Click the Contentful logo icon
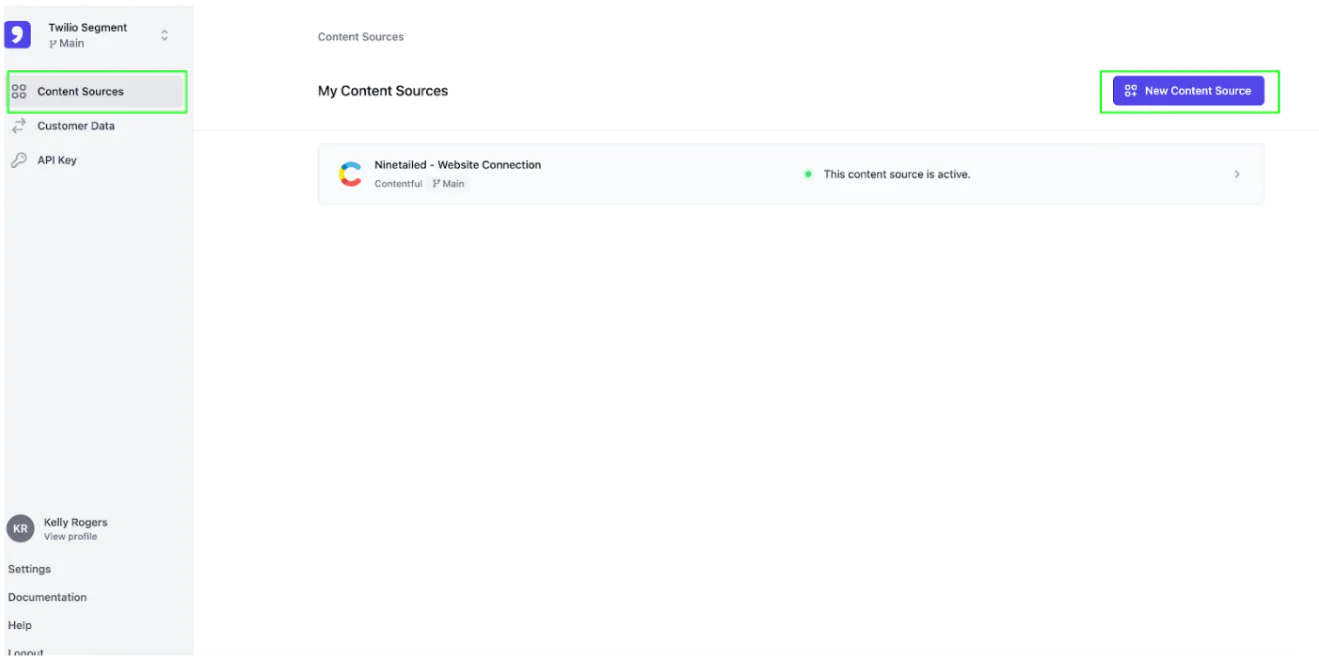This screenshot has width=1319, height=657. coord(350,174)
